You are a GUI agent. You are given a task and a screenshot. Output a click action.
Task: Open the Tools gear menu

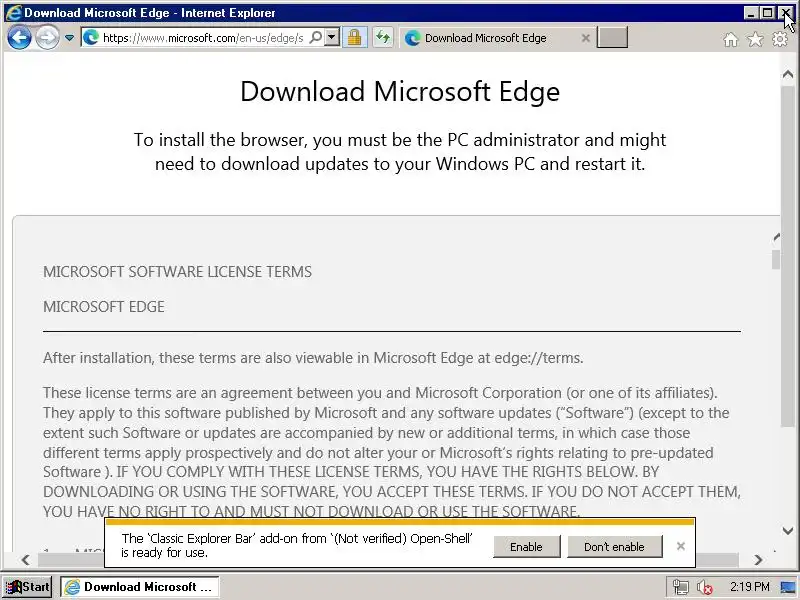click(780, 39)
